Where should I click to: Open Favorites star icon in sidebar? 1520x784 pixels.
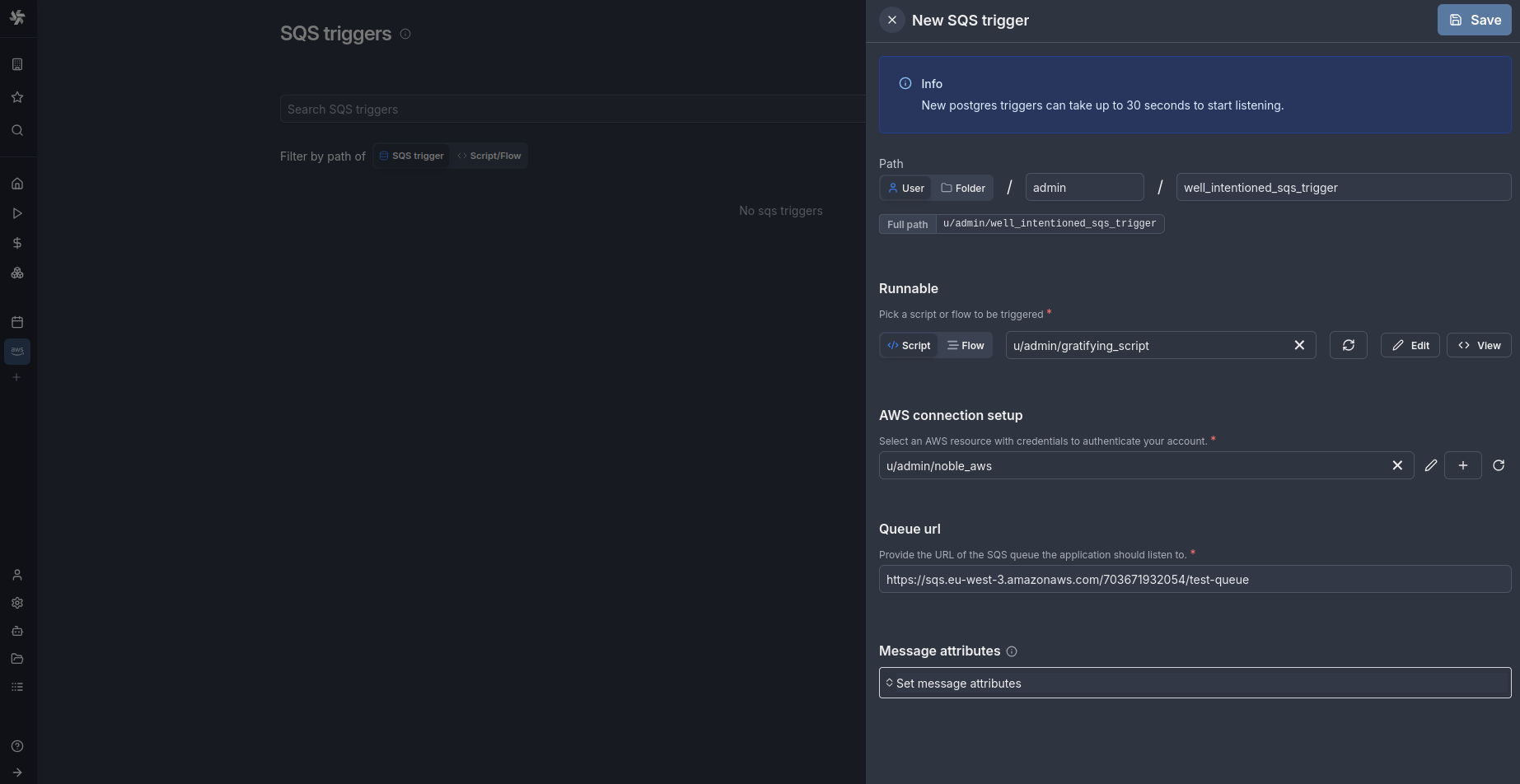(17, 97)
